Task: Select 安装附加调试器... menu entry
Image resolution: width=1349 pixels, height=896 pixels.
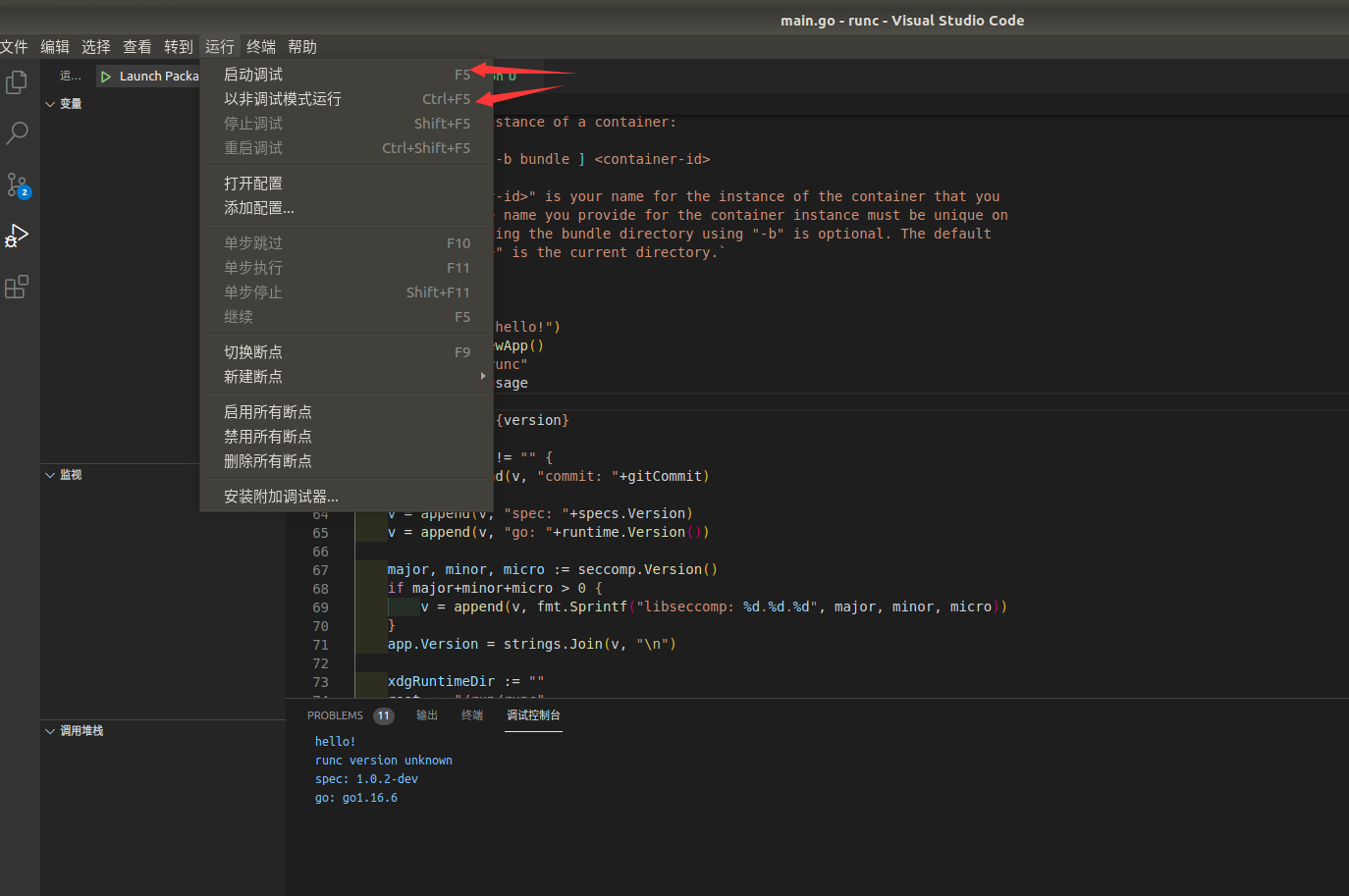Action: tap(347, 497)
